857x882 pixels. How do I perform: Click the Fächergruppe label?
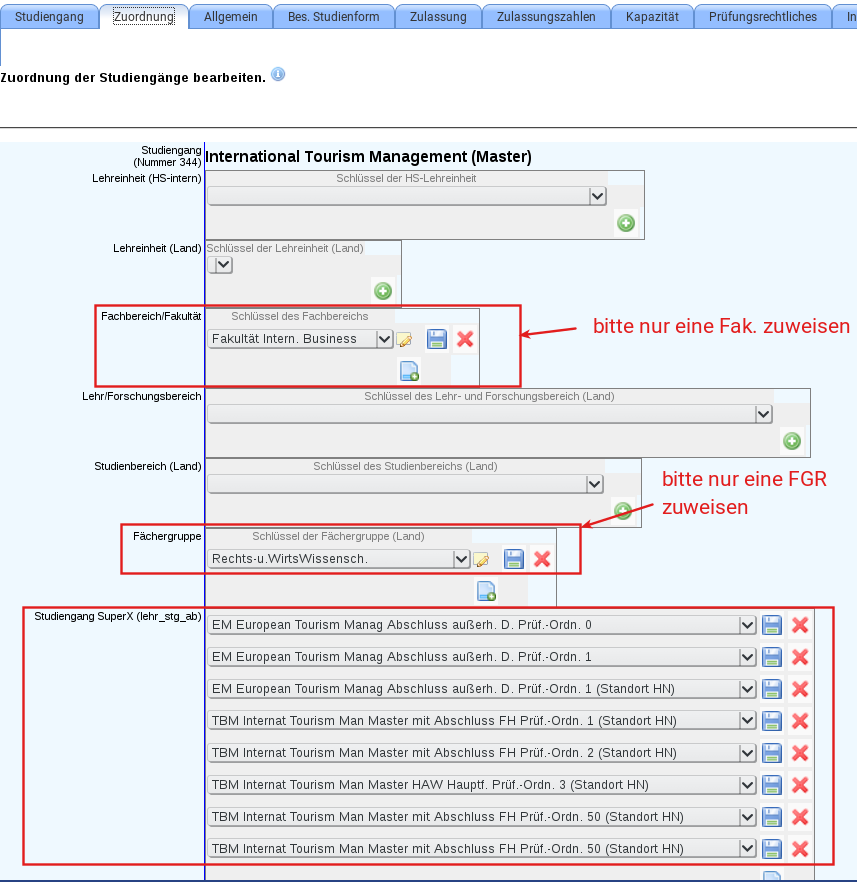point(167,536)
